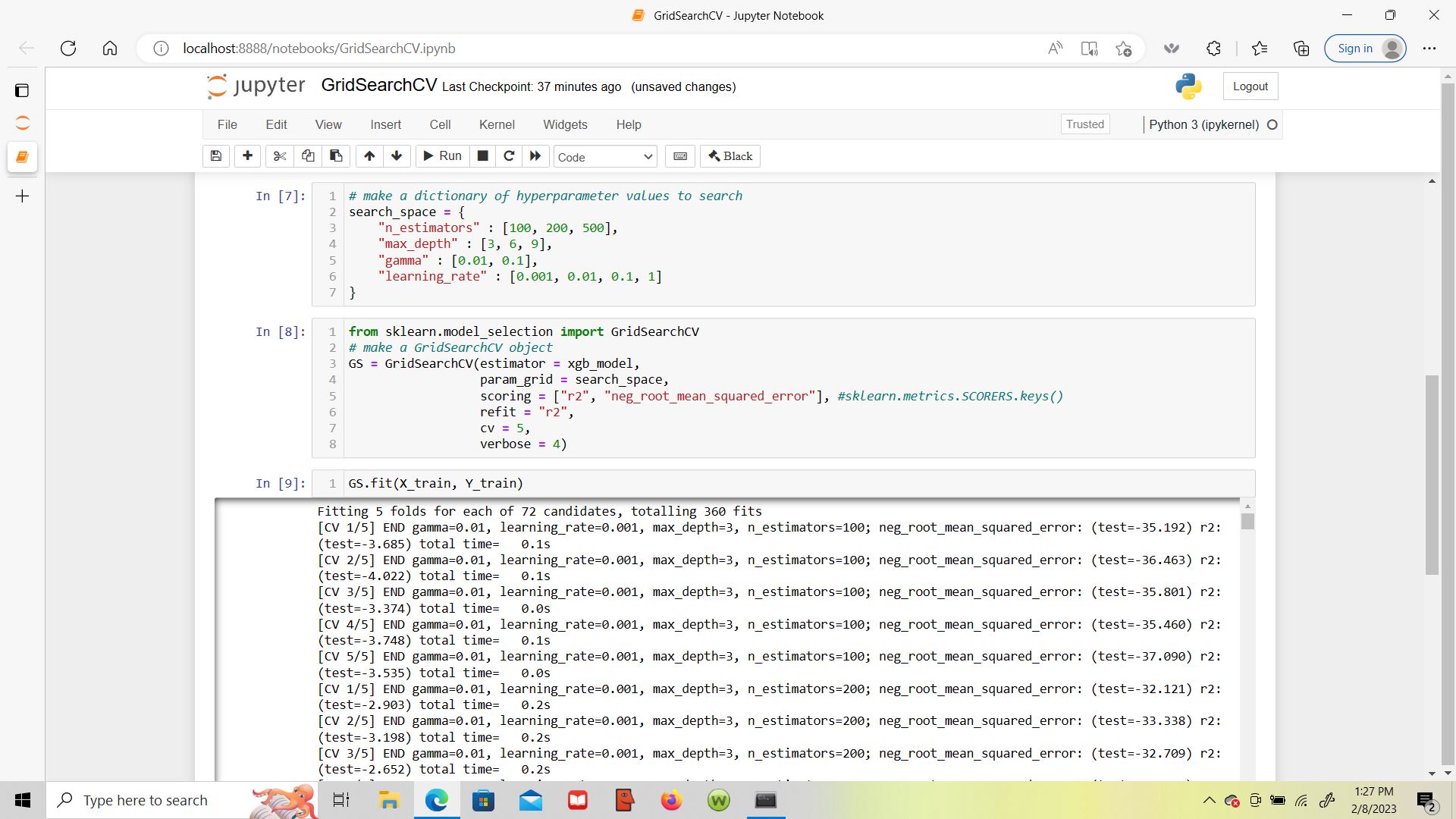Restart the kernel with circular arrow icon

[509, 156]
